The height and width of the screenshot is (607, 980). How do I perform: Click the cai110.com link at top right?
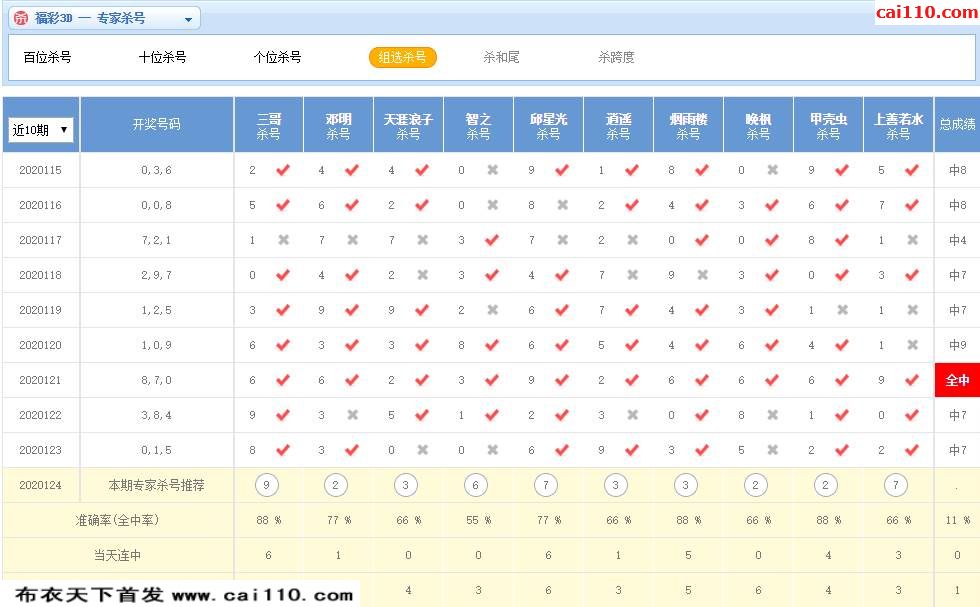point(926,12)
